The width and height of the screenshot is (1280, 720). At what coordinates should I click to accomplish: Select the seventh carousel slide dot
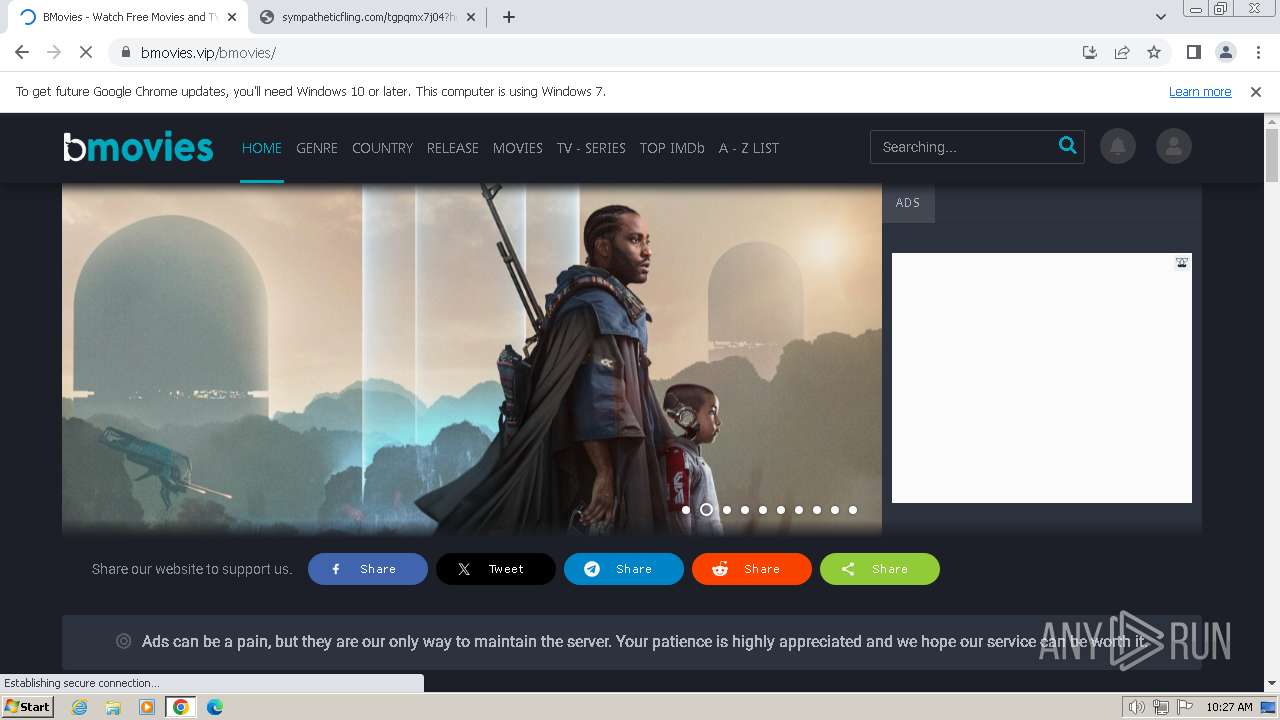point(799,510)
